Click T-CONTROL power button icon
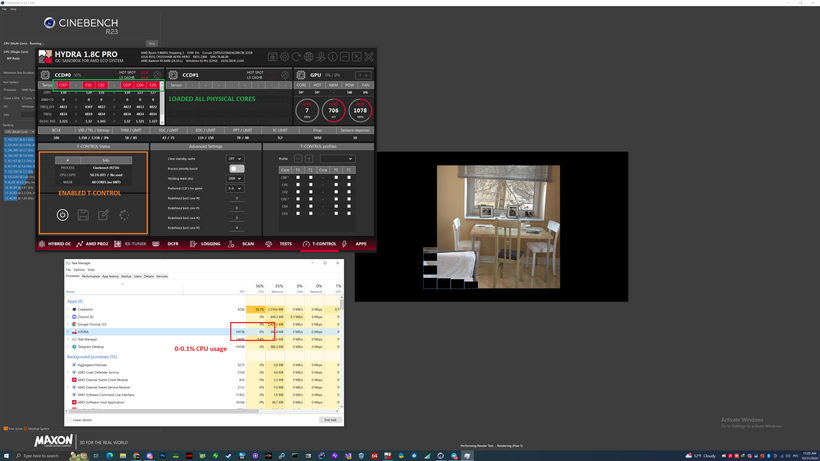This screenshot has width=820, height=461. pyautogui.click(x=62, y=215)
